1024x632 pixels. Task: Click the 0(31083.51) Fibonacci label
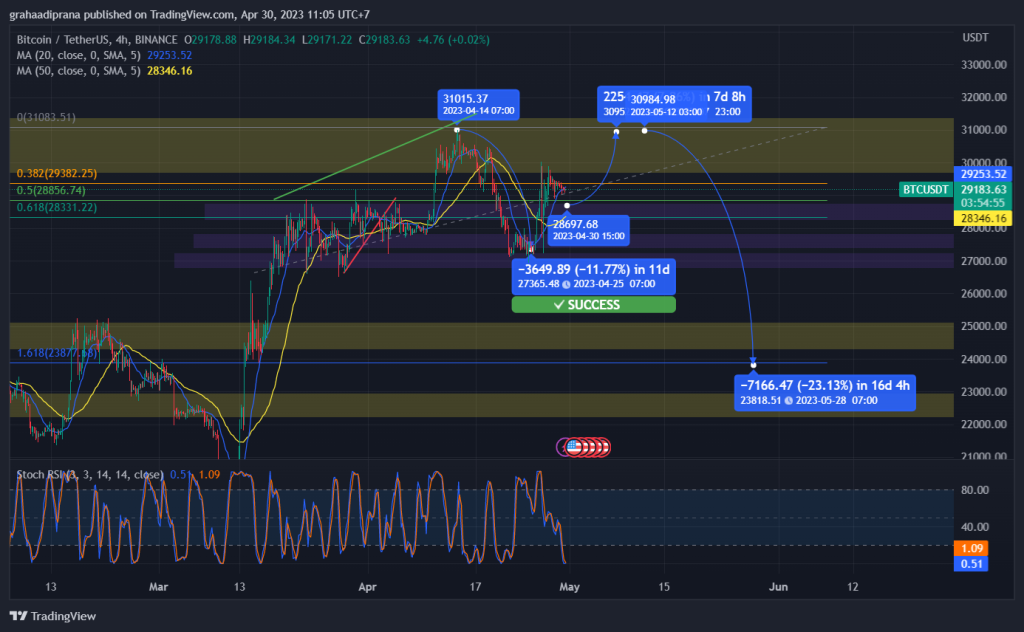pyautogui.click(x=46, y=118)
